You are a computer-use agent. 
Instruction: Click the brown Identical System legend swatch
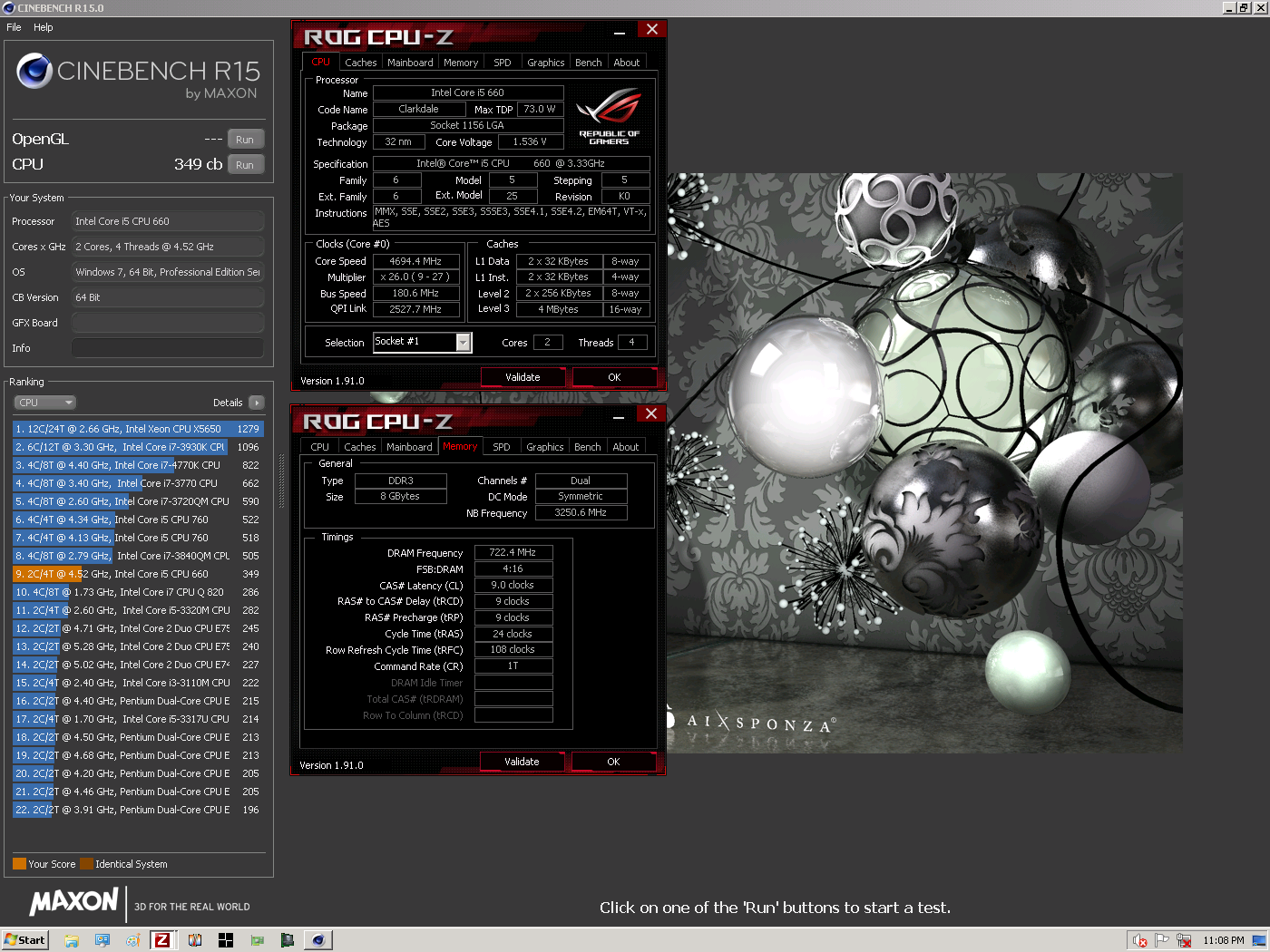86,864
